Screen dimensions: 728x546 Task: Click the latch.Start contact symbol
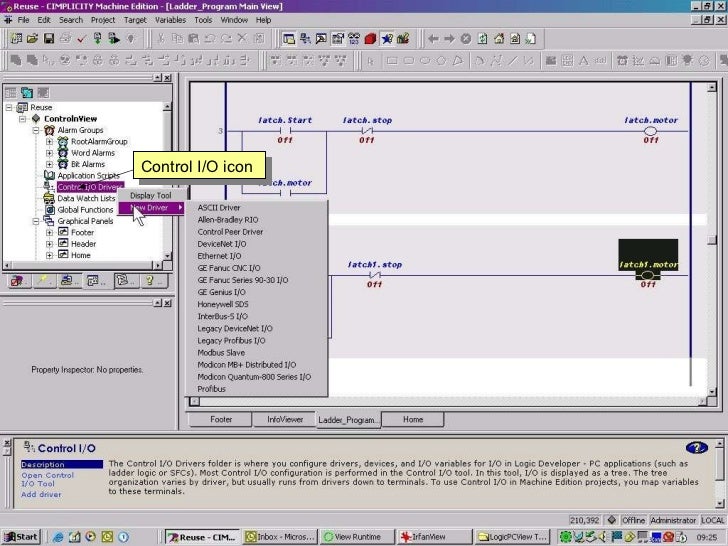click(x=285, y=131)
